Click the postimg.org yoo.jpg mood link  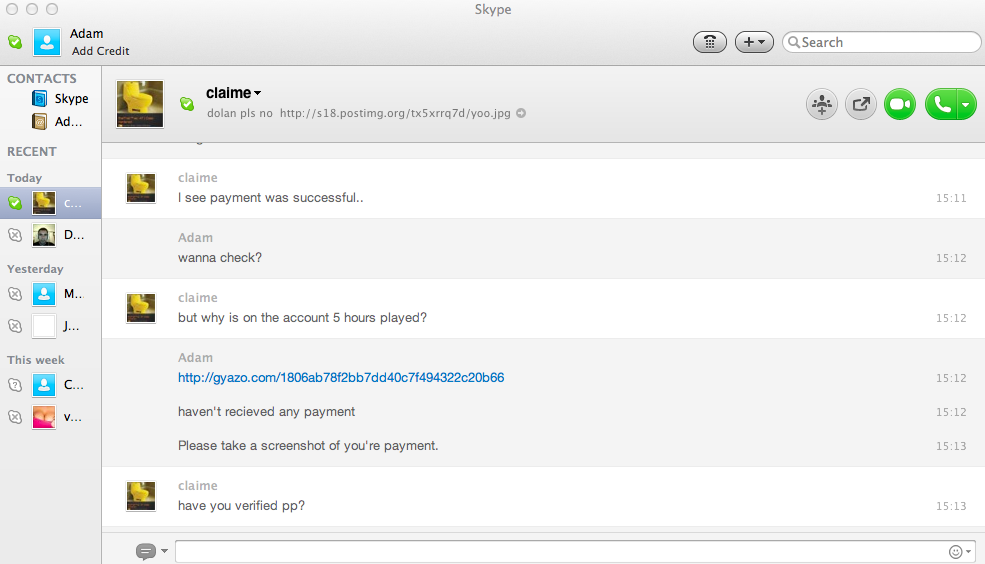[x=395, y=113]
